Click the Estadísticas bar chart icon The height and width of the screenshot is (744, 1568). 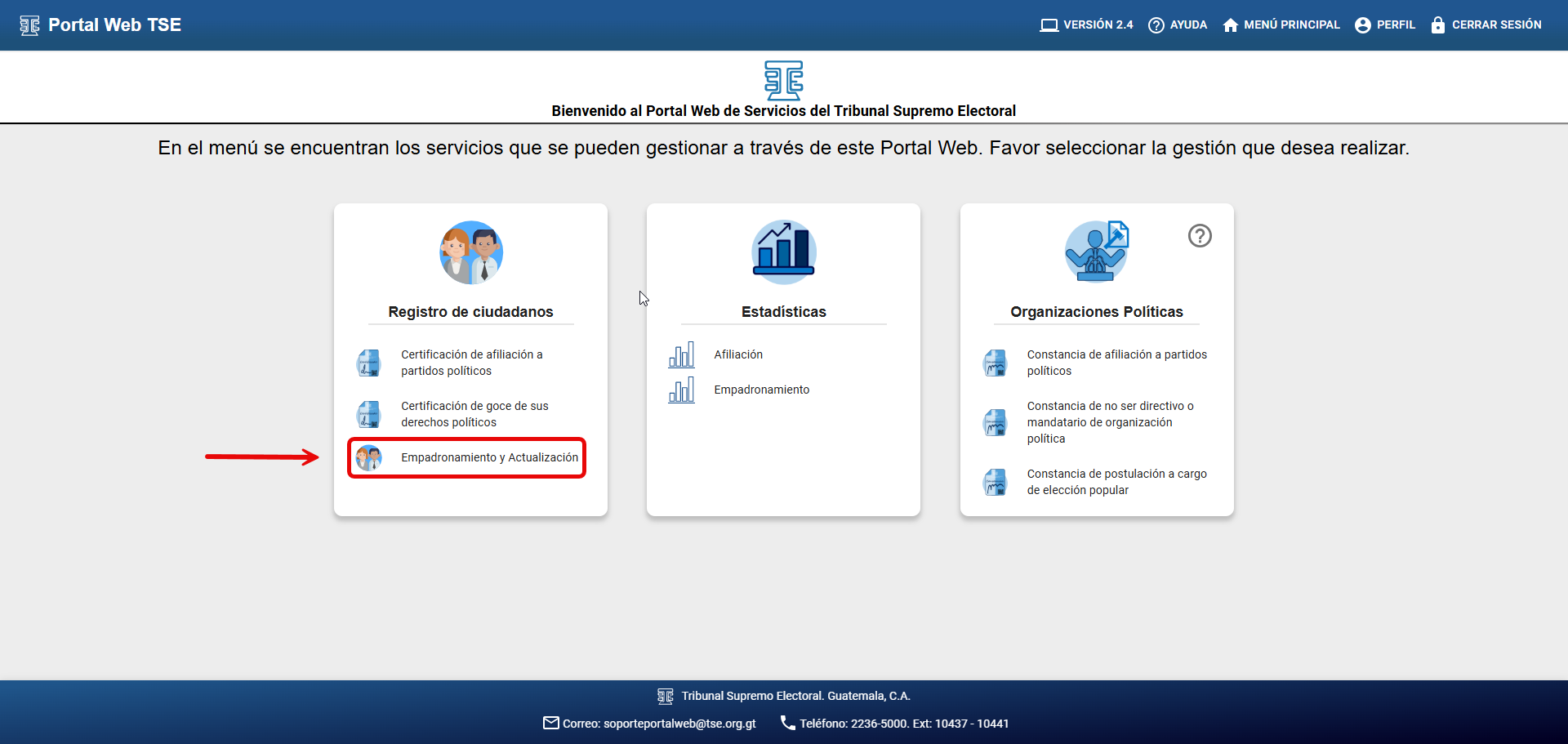(784, 252)
